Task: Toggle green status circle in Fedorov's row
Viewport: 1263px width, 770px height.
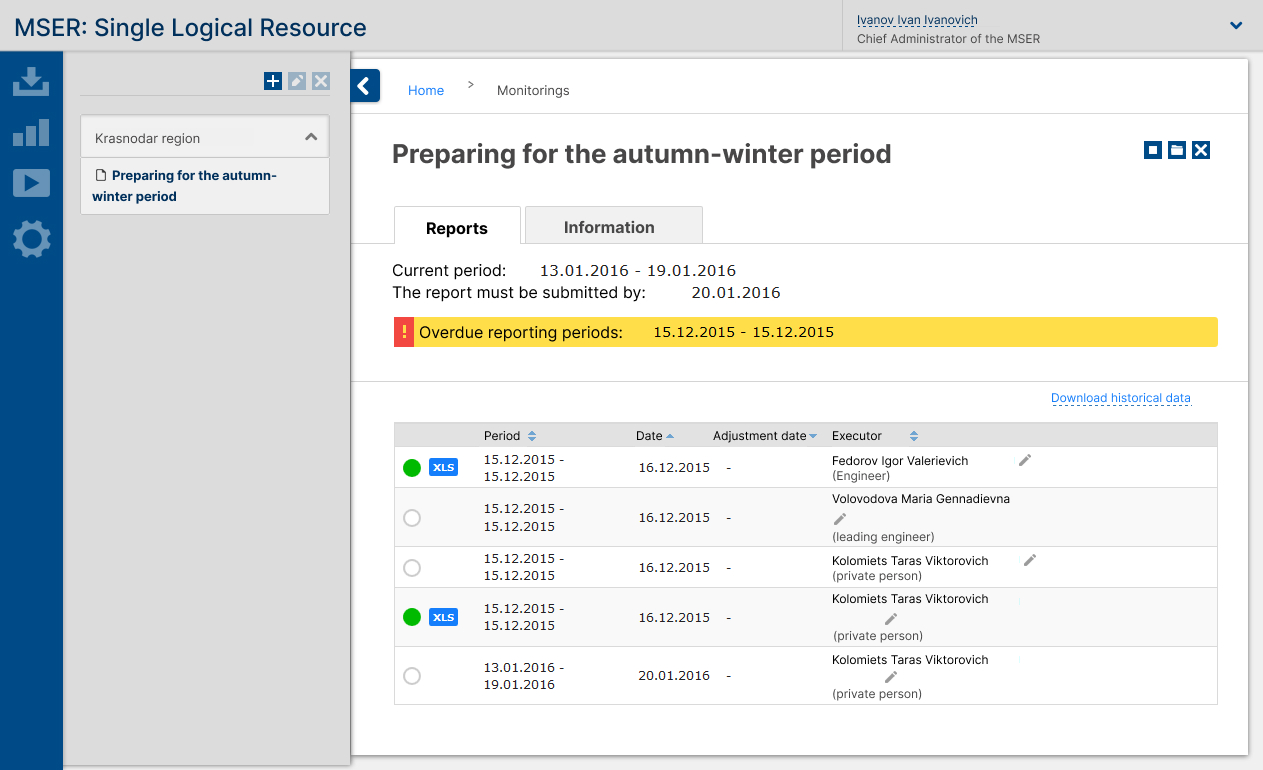Action: tap(411, 467)
